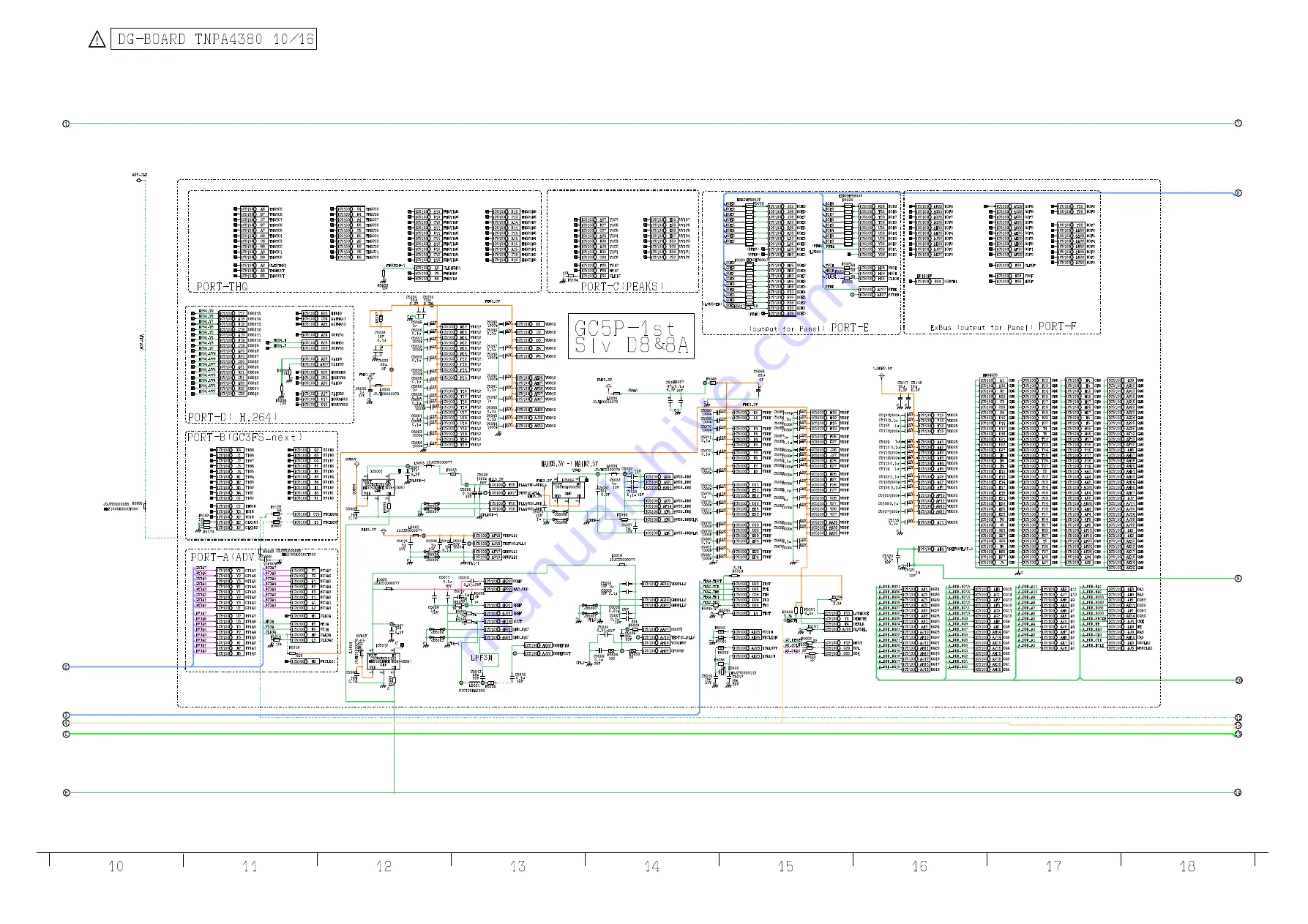This screenshot has width=1308, height=924.
Task: Click the 'PORT-B(GC3FS-next)' block label
Action: click(x=245, y=437)
